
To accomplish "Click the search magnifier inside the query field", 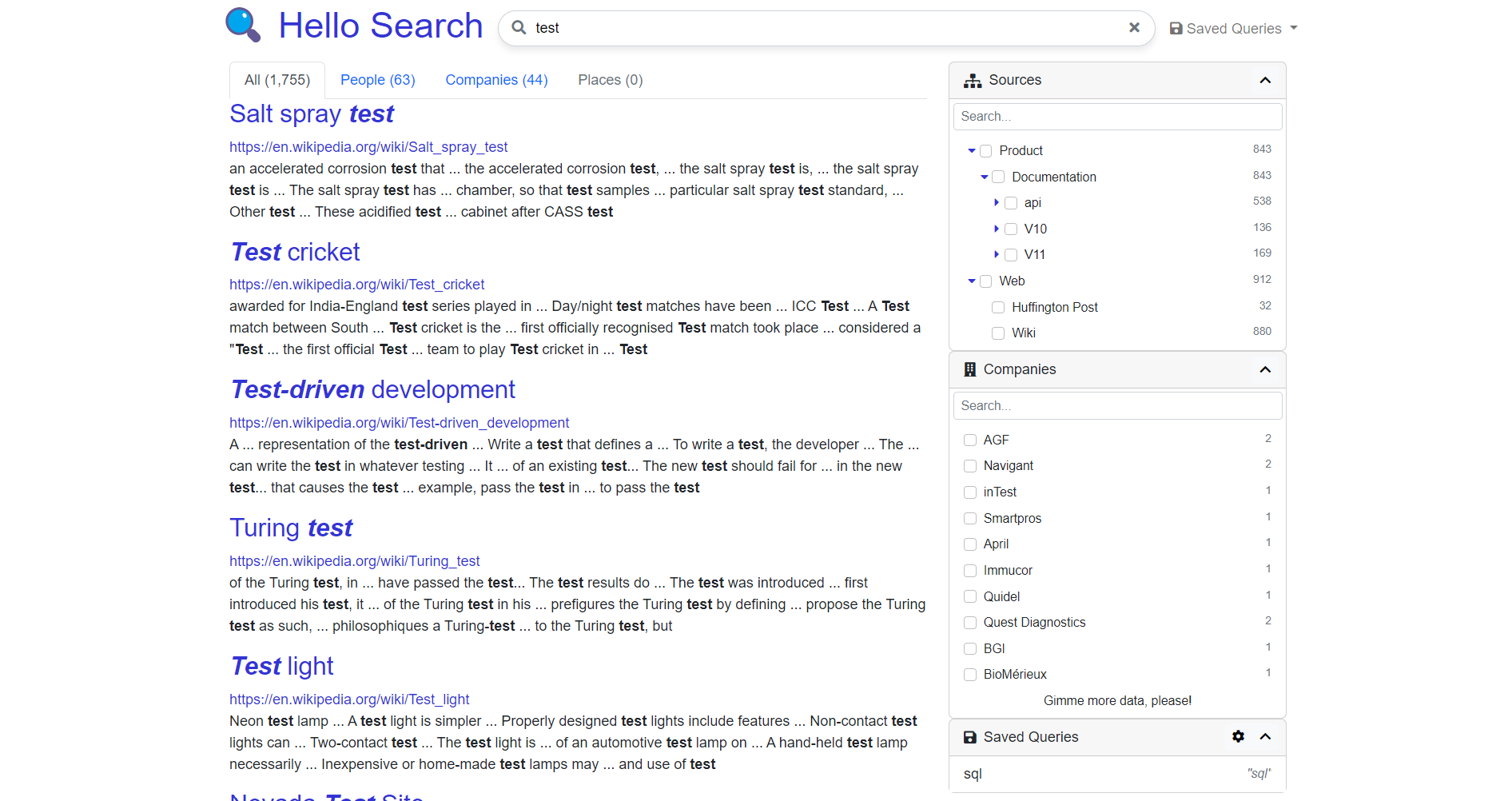I will pyautogui.click(x=519, y=27).
